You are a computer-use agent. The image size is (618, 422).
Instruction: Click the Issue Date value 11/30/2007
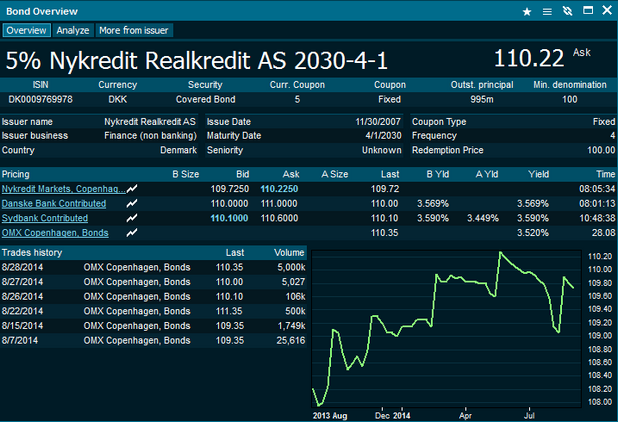click(378, 122)
